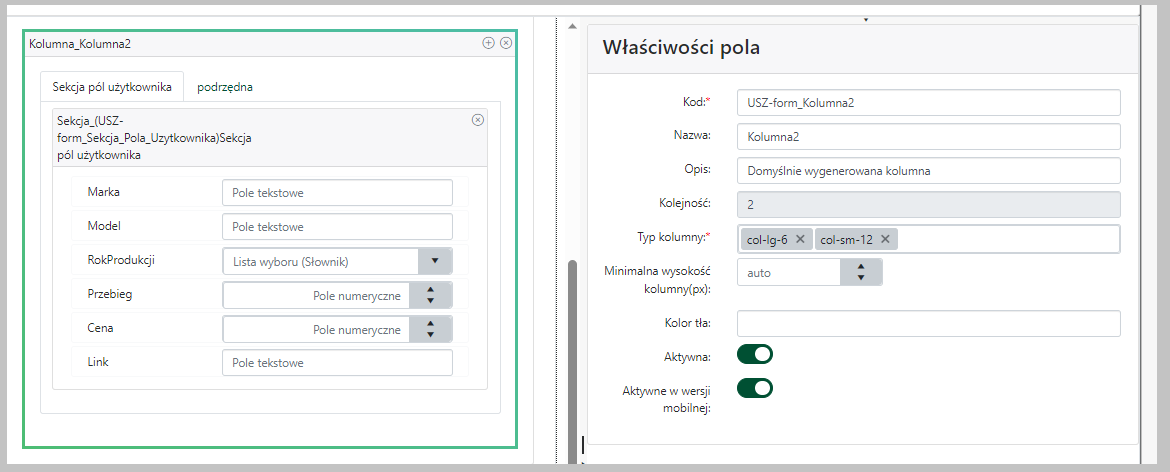Remove the col-lg-6 tag

click(800, 239)
